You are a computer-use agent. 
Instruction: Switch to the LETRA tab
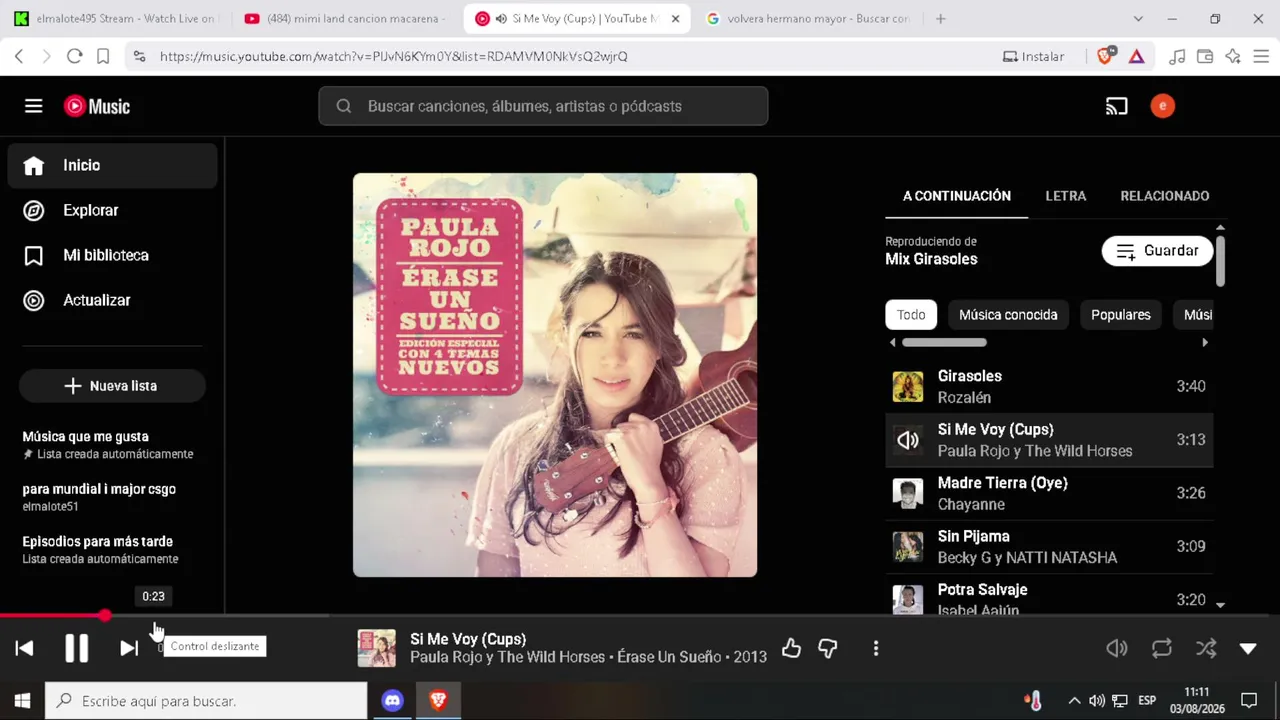pos(1066,196)
